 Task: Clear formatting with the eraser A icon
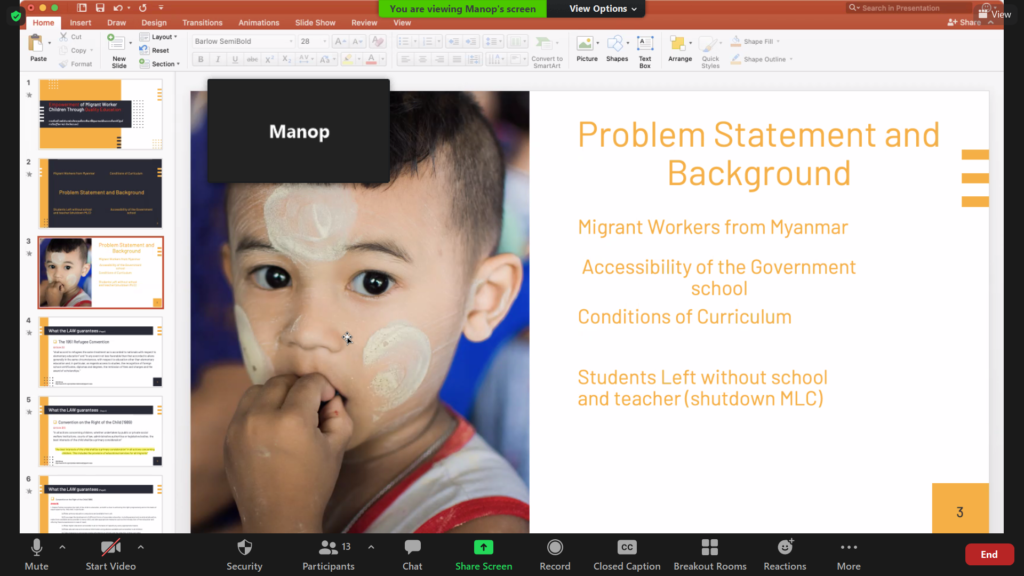(x=377, y=41)
